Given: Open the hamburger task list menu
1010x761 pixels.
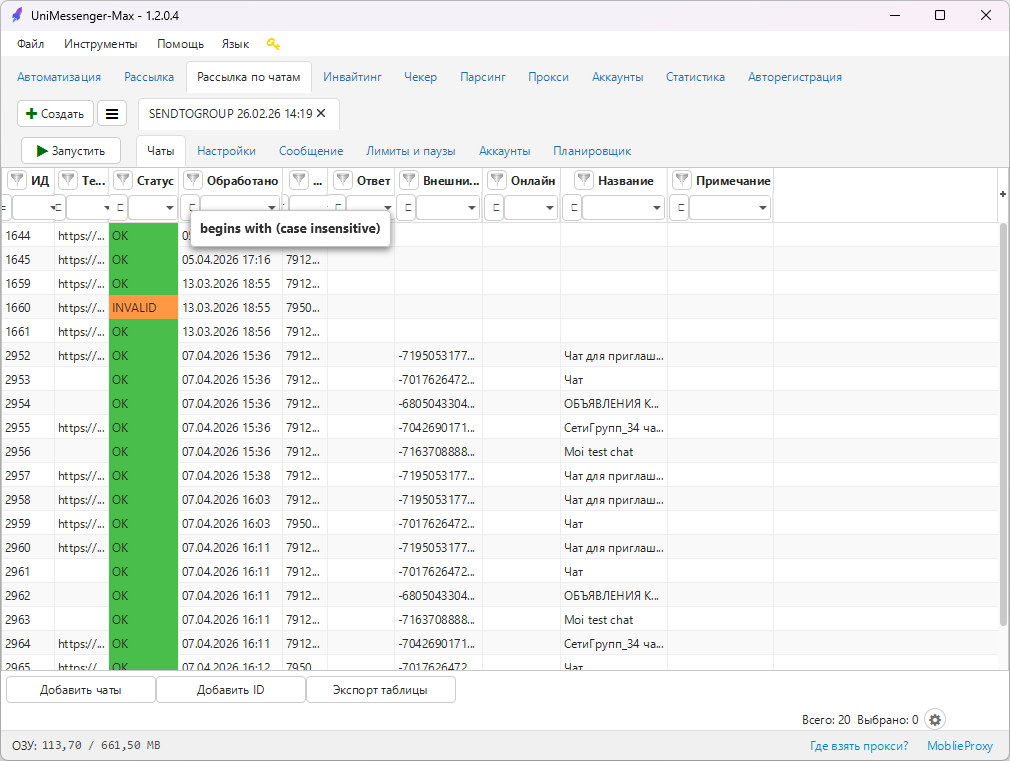Looking at the screenshot, I should click(x=111, y=114).
